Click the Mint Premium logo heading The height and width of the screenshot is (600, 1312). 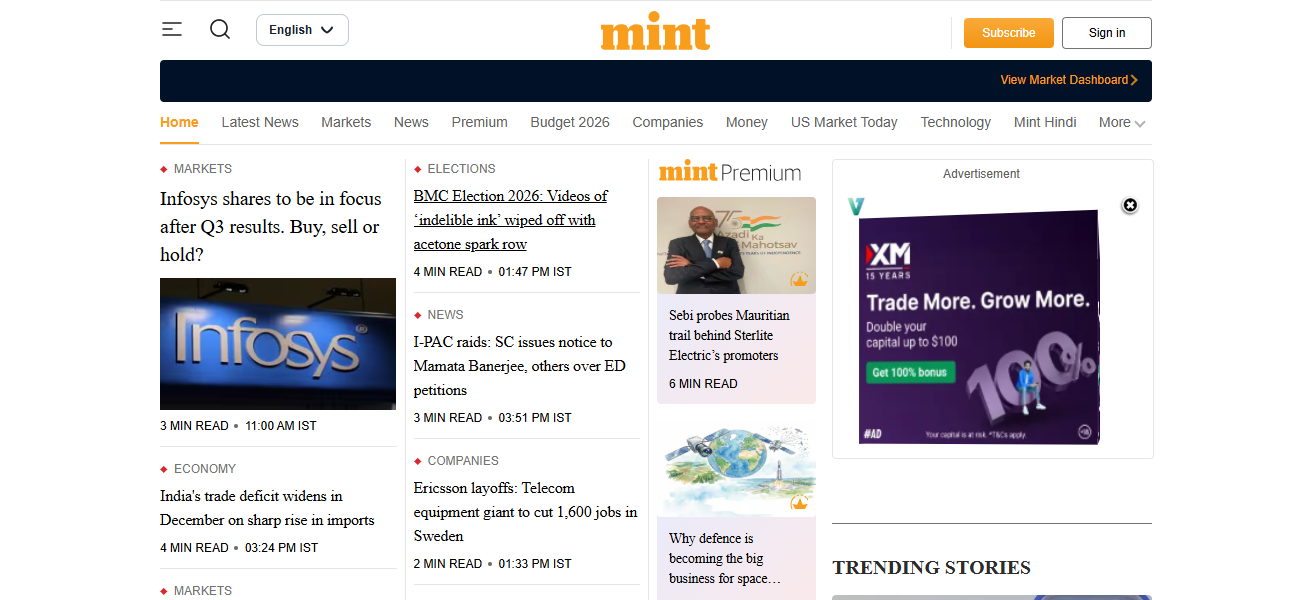pyautogui.click(x=730, y=172)
